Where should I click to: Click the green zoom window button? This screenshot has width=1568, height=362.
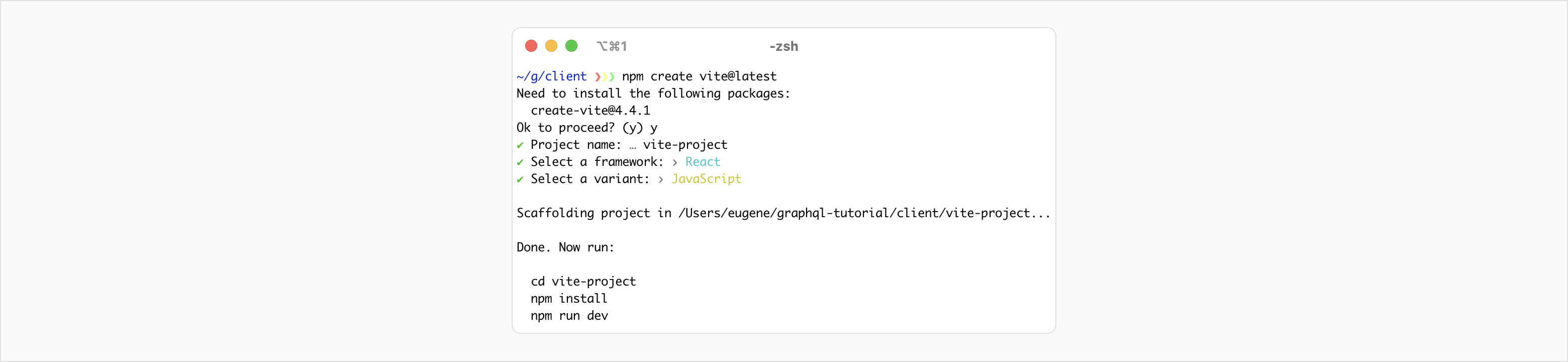click(x=571, y=46)
